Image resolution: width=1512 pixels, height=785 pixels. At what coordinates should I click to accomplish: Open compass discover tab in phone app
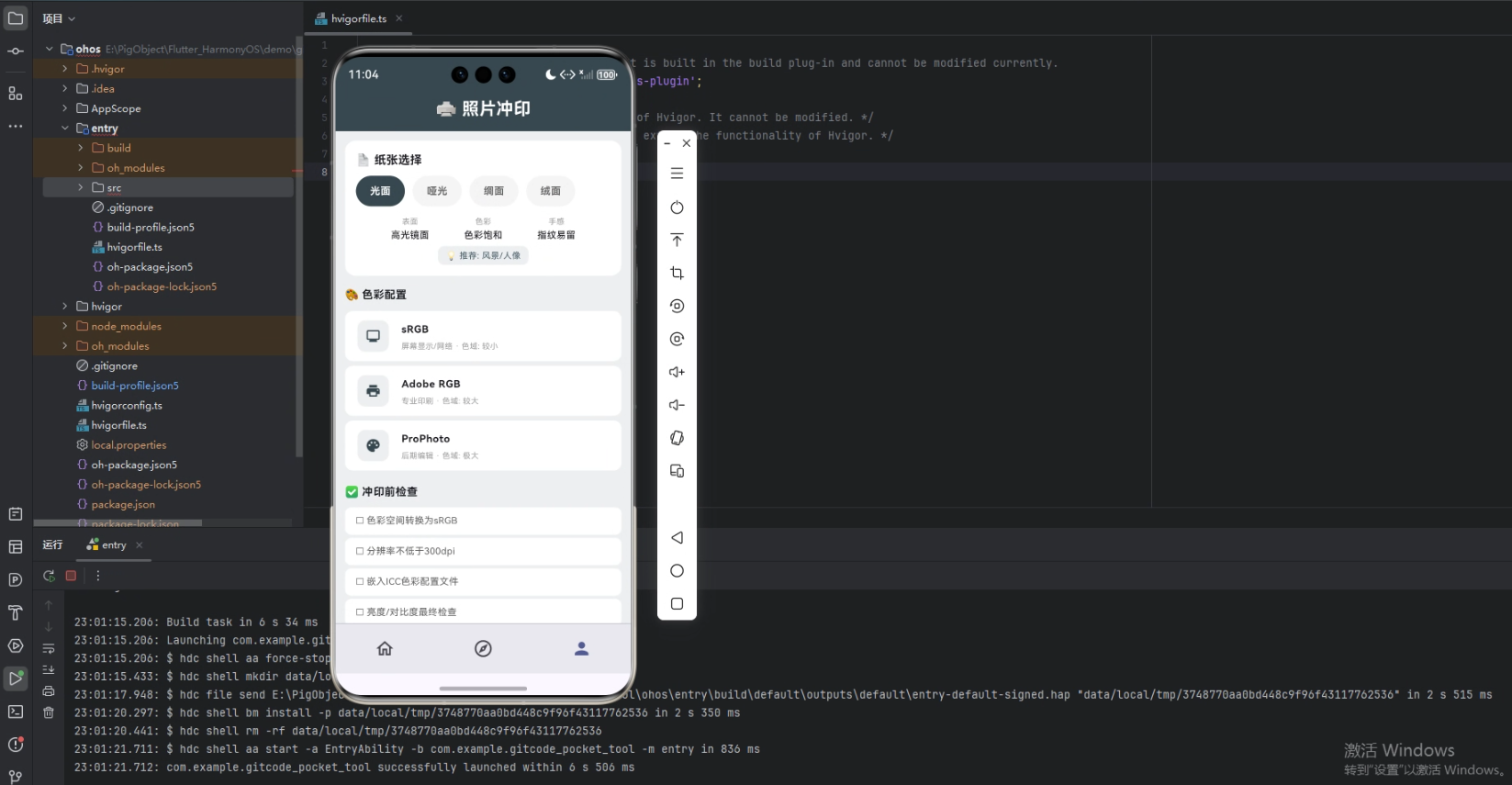coord(483,648)
